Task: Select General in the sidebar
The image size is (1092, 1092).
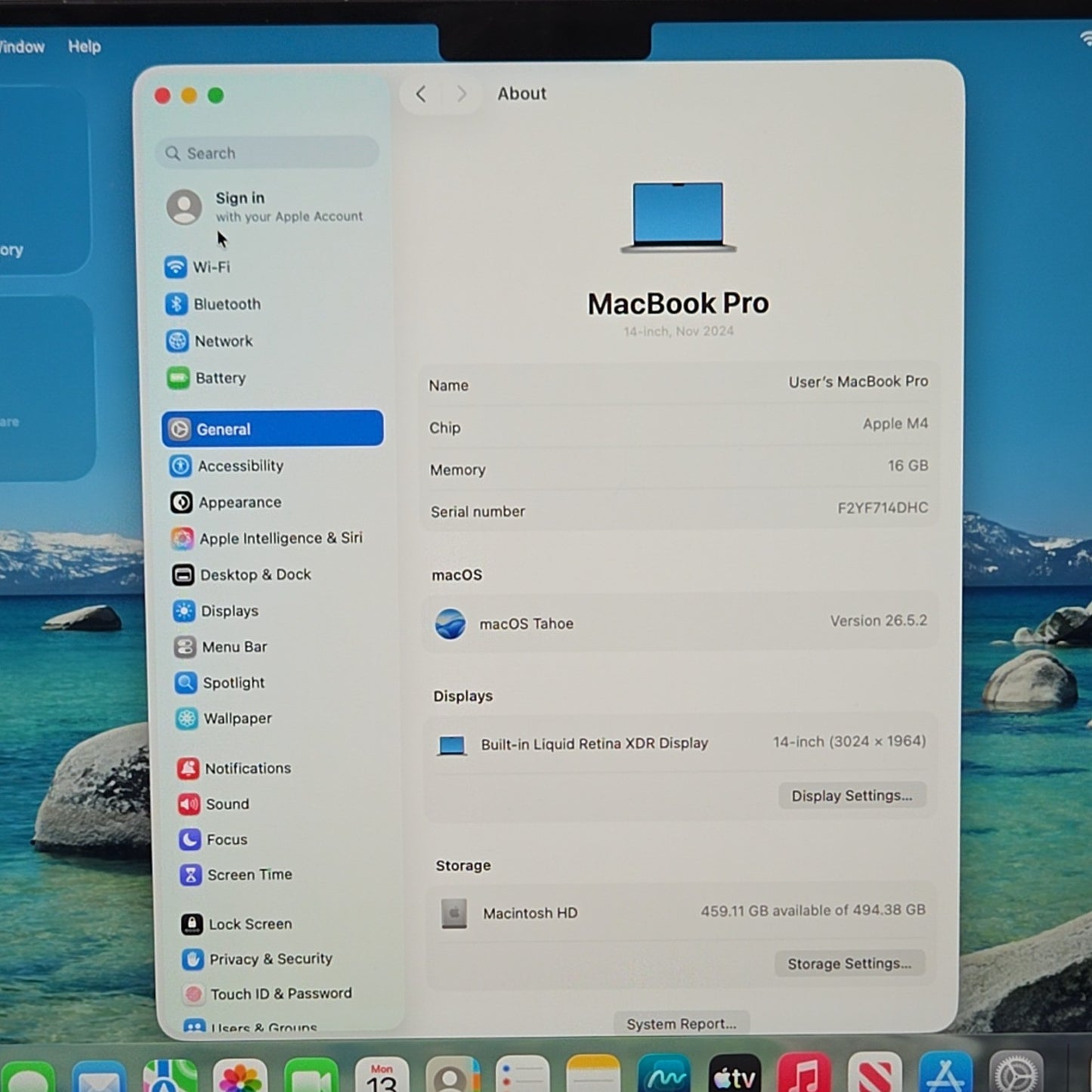Action: 273,428
